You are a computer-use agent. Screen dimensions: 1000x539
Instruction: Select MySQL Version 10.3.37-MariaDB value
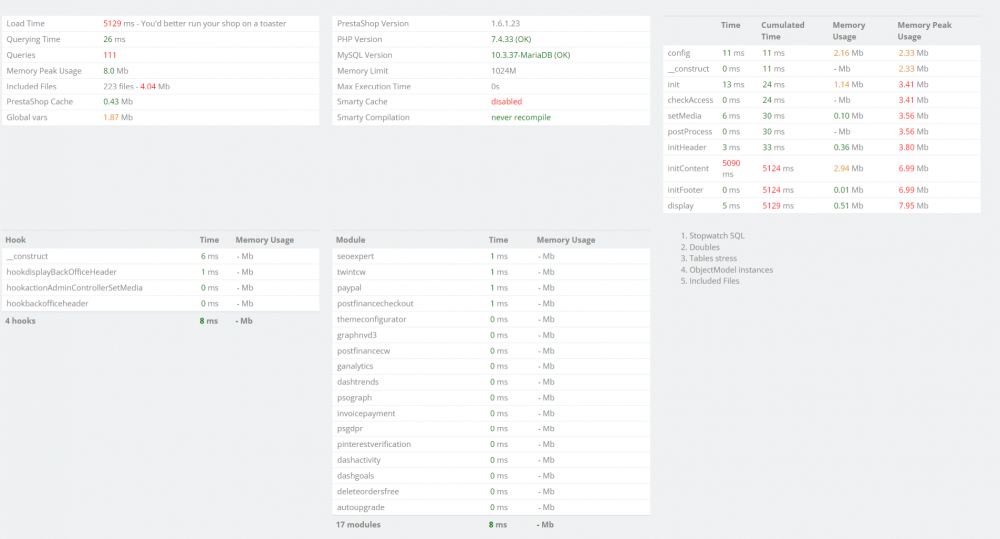point(531,55)
